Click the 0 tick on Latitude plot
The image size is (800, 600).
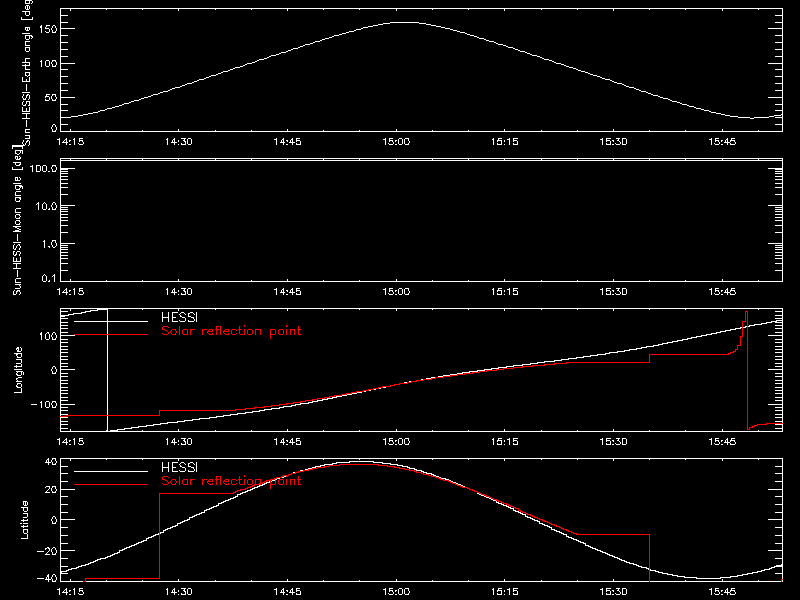click(x=54, y=520)
